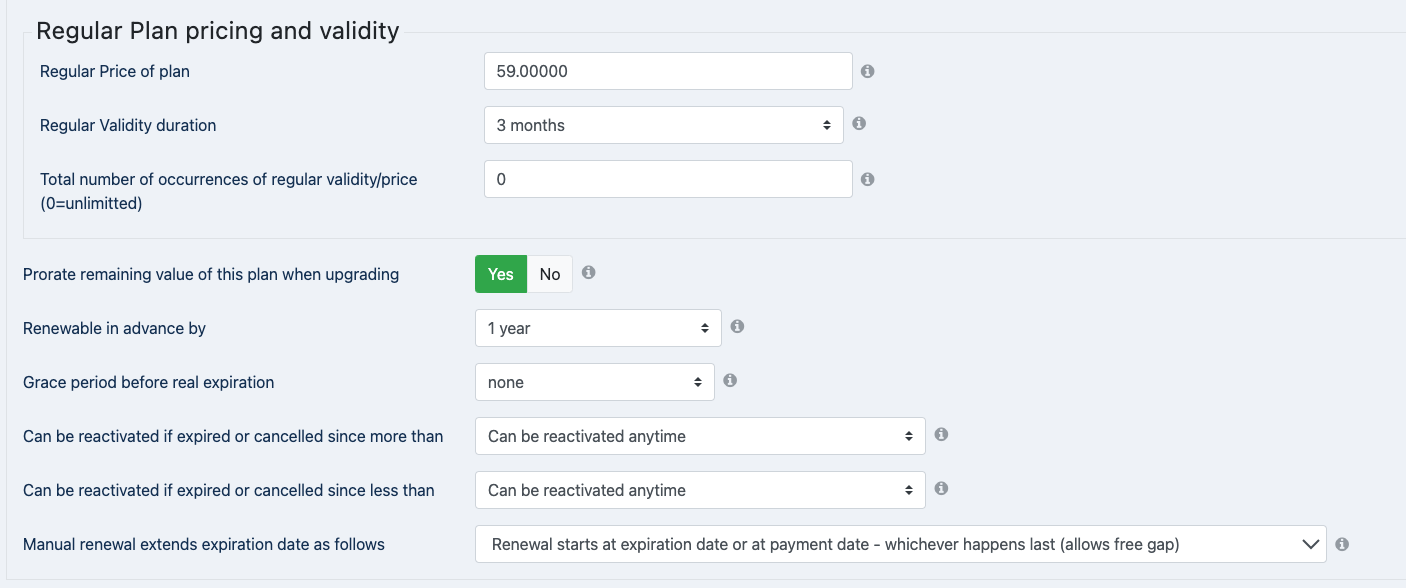Focus the Total number of occurrences field
Screen dimensions: 1406x588
(668, 179)
